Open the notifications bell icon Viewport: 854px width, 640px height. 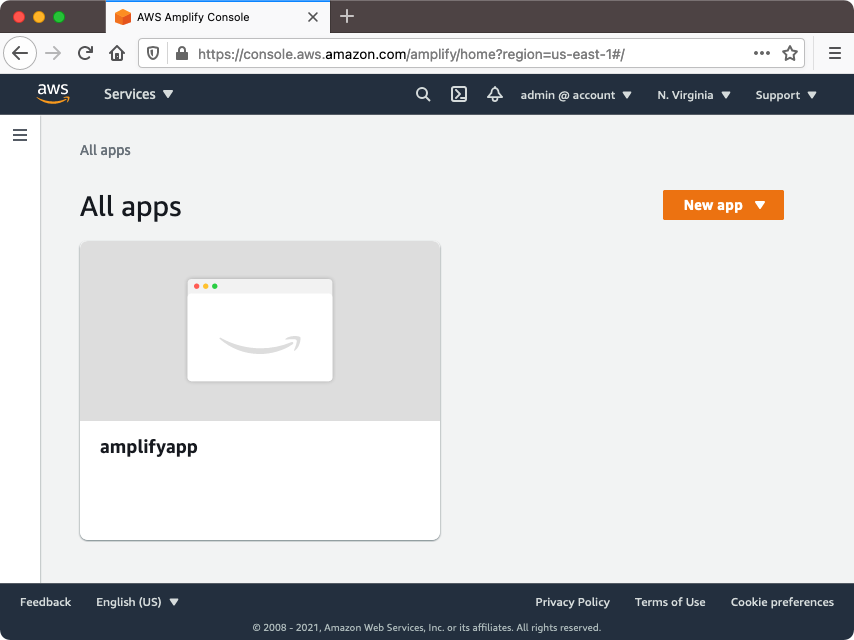495,95
